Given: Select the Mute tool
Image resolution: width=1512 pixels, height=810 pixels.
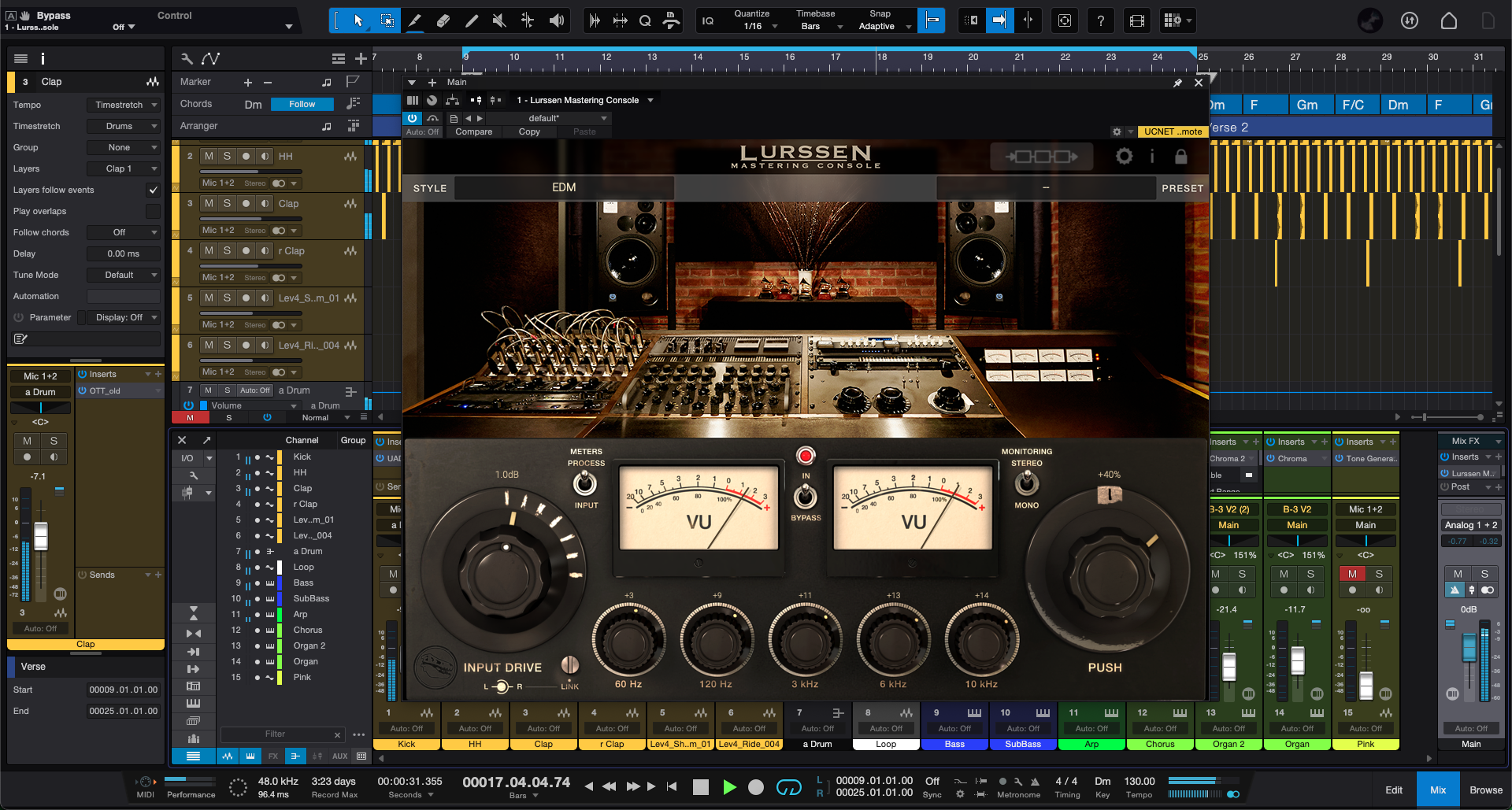Looking at the screenshot, I should pyautogui.click(x=499, y=20).
